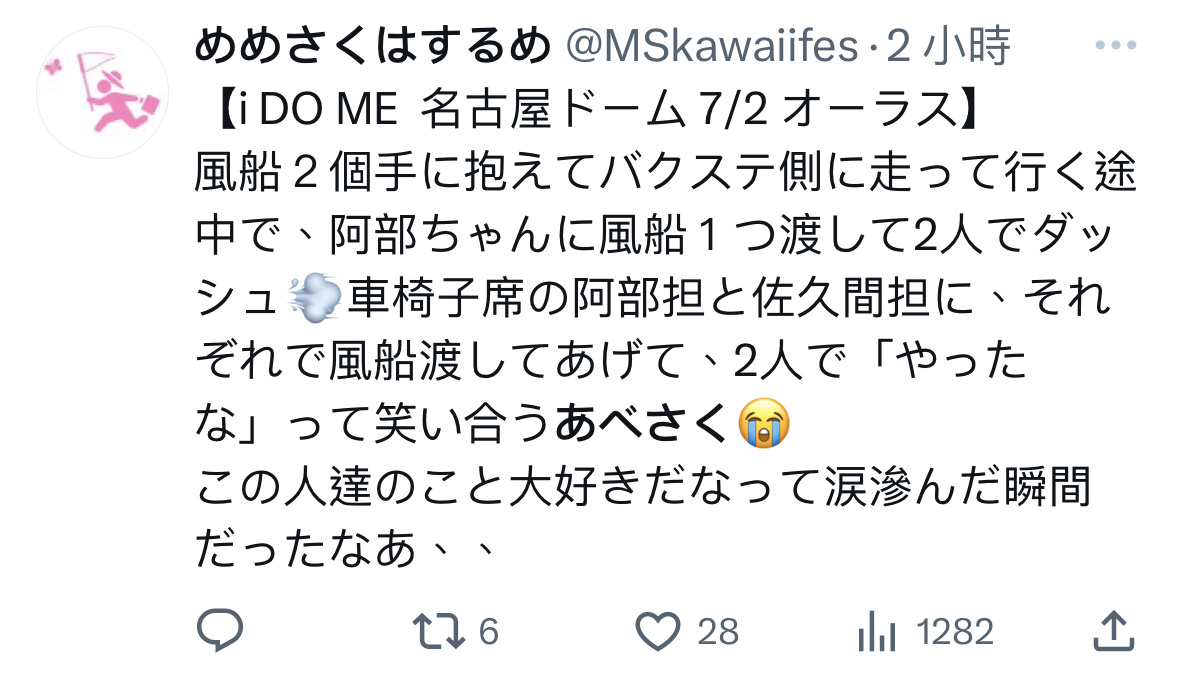Click the dash puff emoji after シュ

(x=314, y=298)
